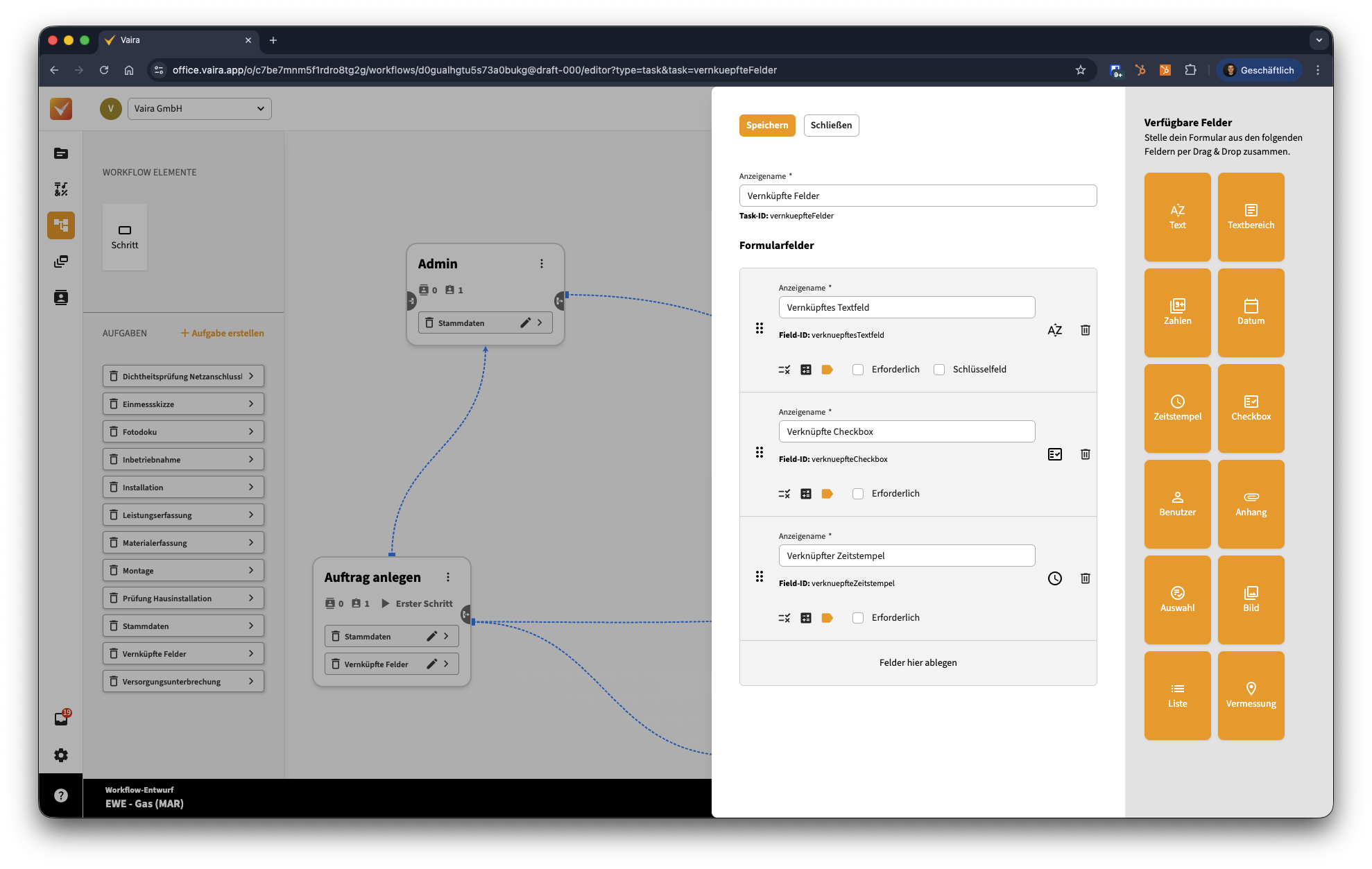This screenshot has width=1372, height=869.
Task: Delete the Vernküpftes Textfeld form field
Action: click(1085, 330)
